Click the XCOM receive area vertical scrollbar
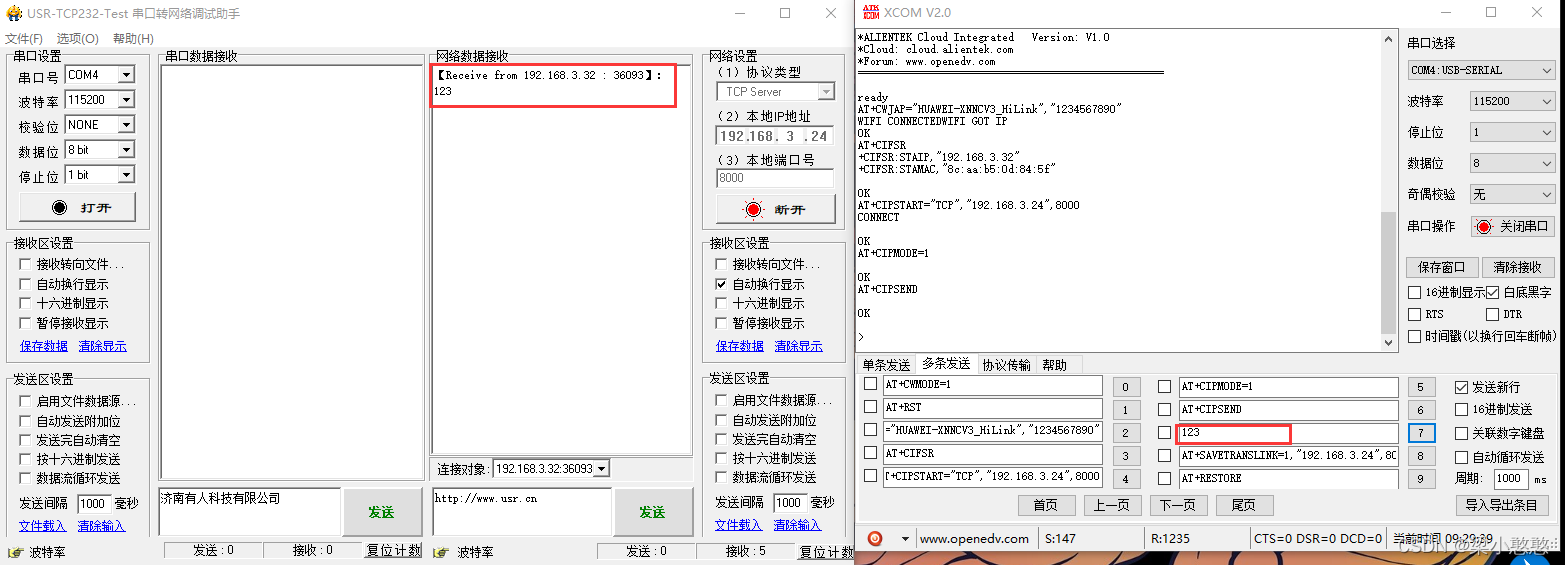This screenshot has width=1565, height=565. [x=1387, y=190]
